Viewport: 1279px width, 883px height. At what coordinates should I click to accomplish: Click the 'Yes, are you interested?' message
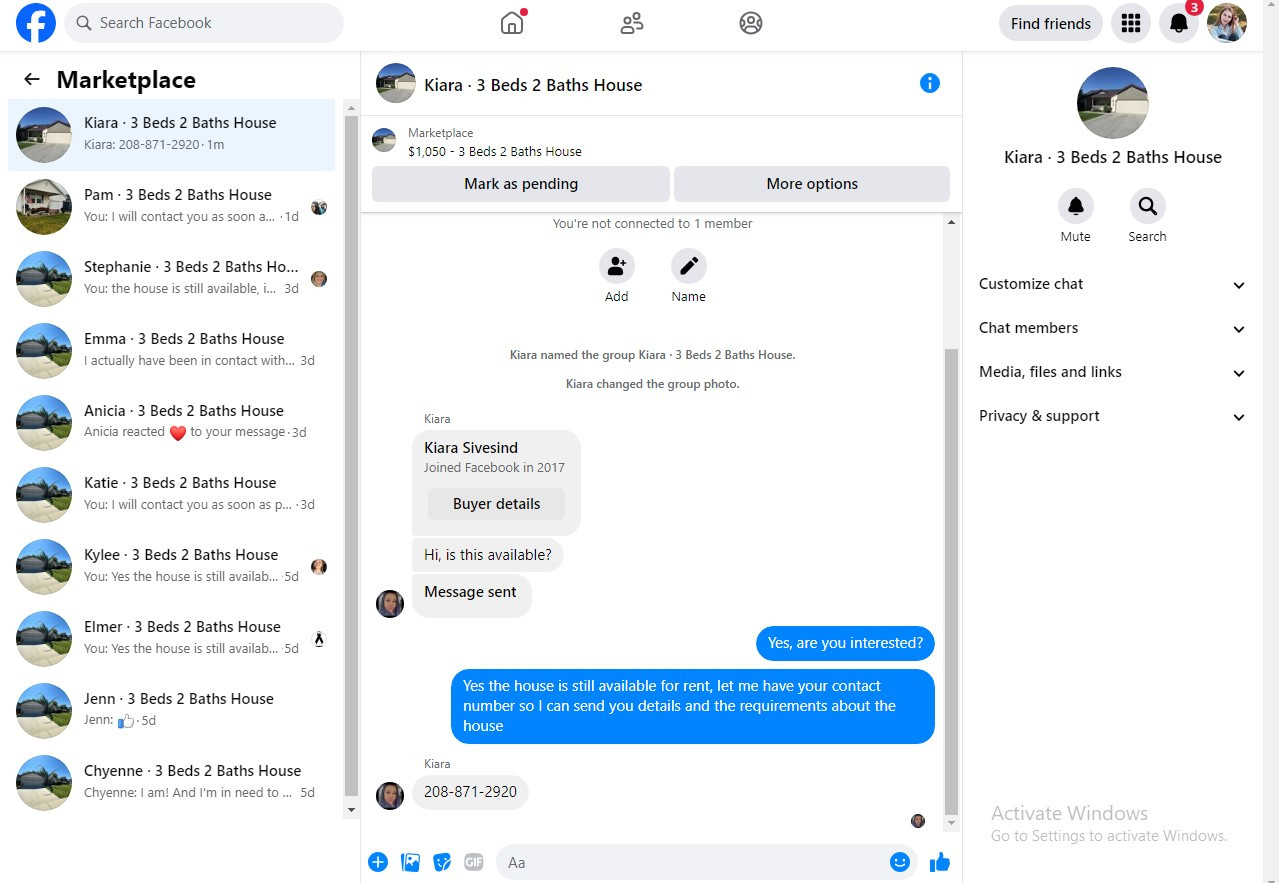(x=845, y=643)
